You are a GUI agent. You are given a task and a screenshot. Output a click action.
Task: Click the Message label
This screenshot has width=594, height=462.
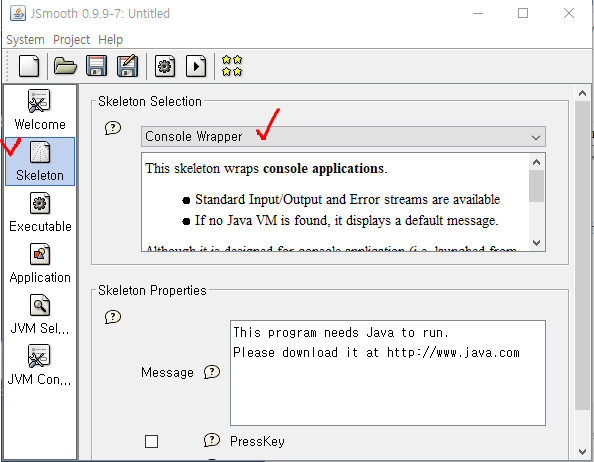pos(167,372)
